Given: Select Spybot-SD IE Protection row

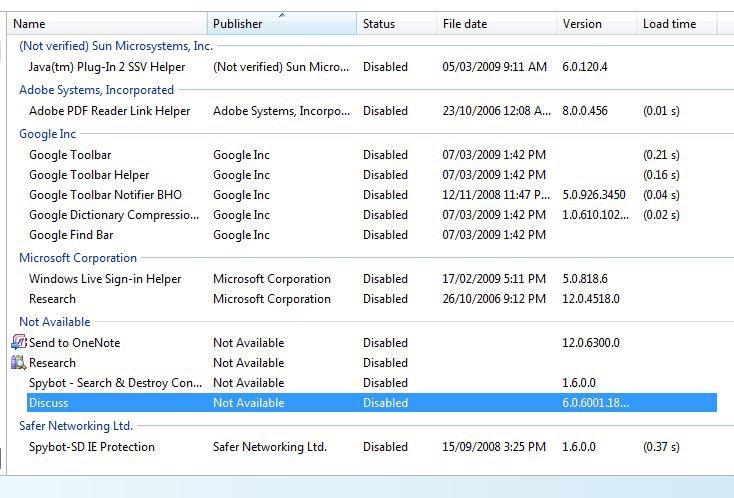Looking at the screenshot, I should (372, 447).
